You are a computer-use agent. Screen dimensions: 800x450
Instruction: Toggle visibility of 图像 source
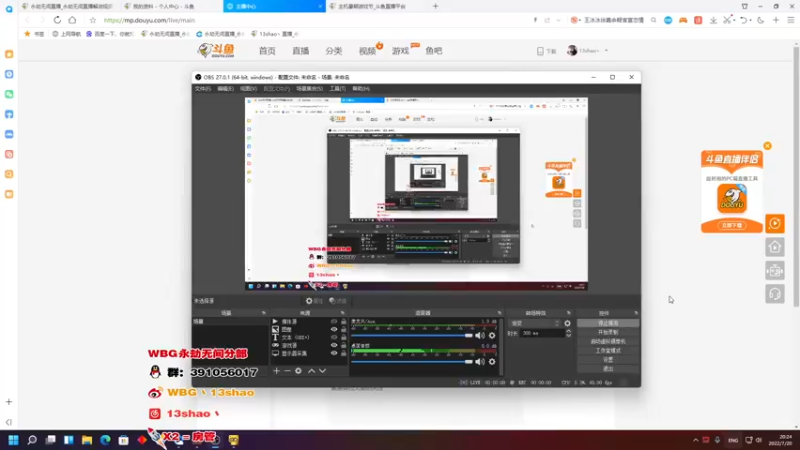pyautogui.click(x=334, y=330)
